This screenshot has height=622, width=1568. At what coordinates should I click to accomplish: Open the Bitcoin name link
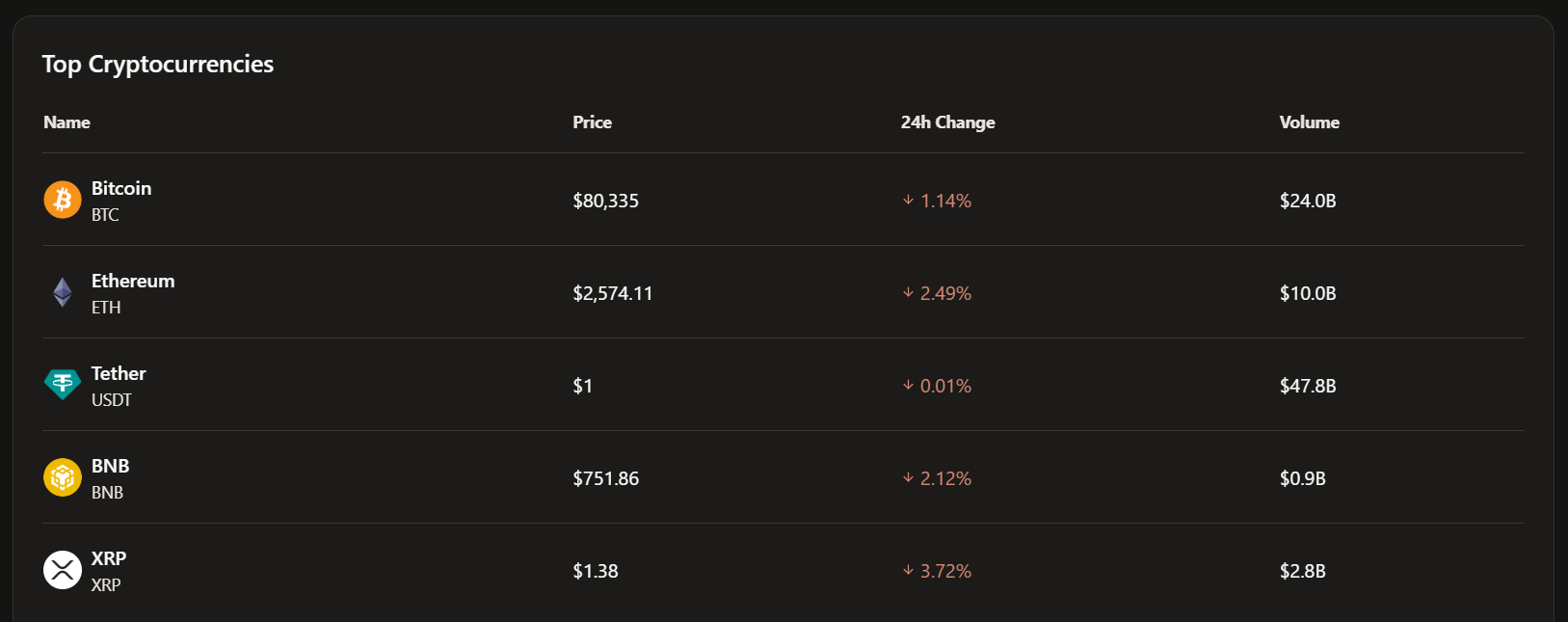(x=121, y=188)
